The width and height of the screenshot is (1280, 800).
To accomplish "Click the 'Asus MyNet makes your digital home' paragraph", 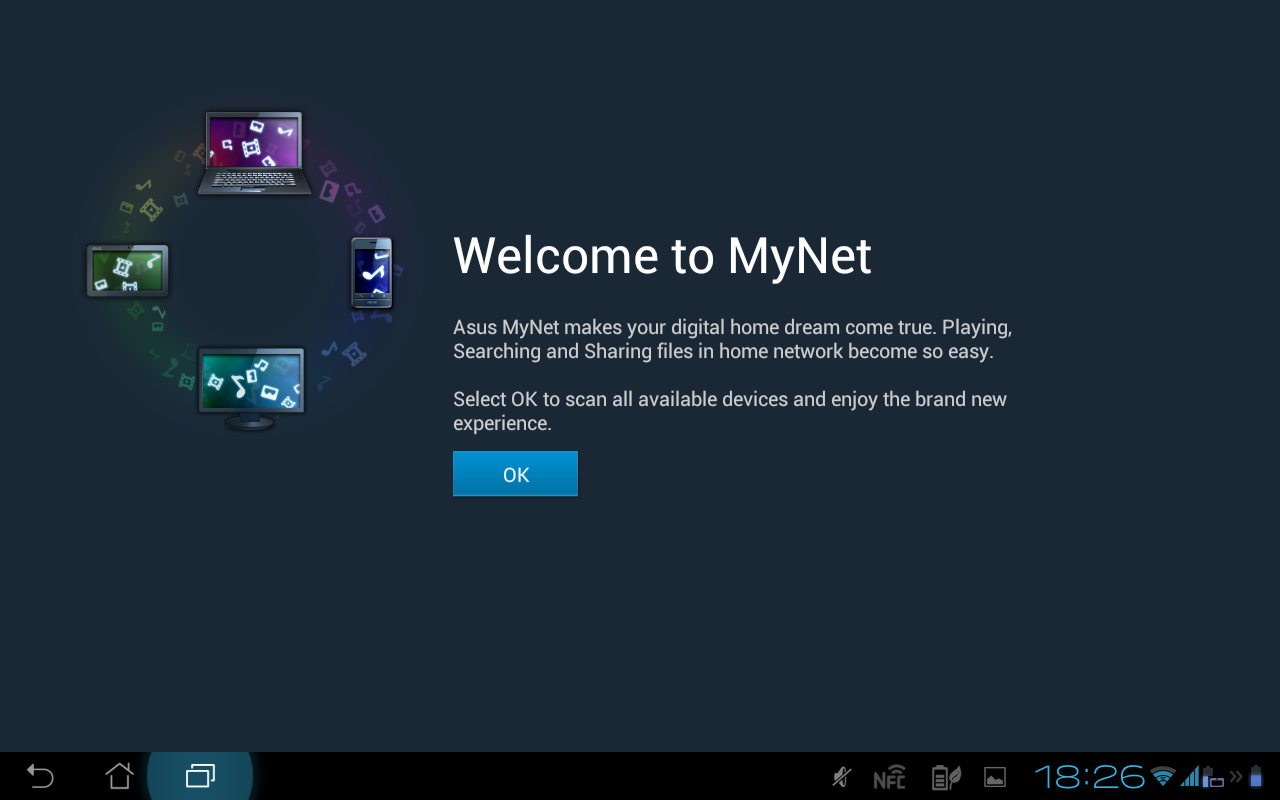I will coord(733,339).
